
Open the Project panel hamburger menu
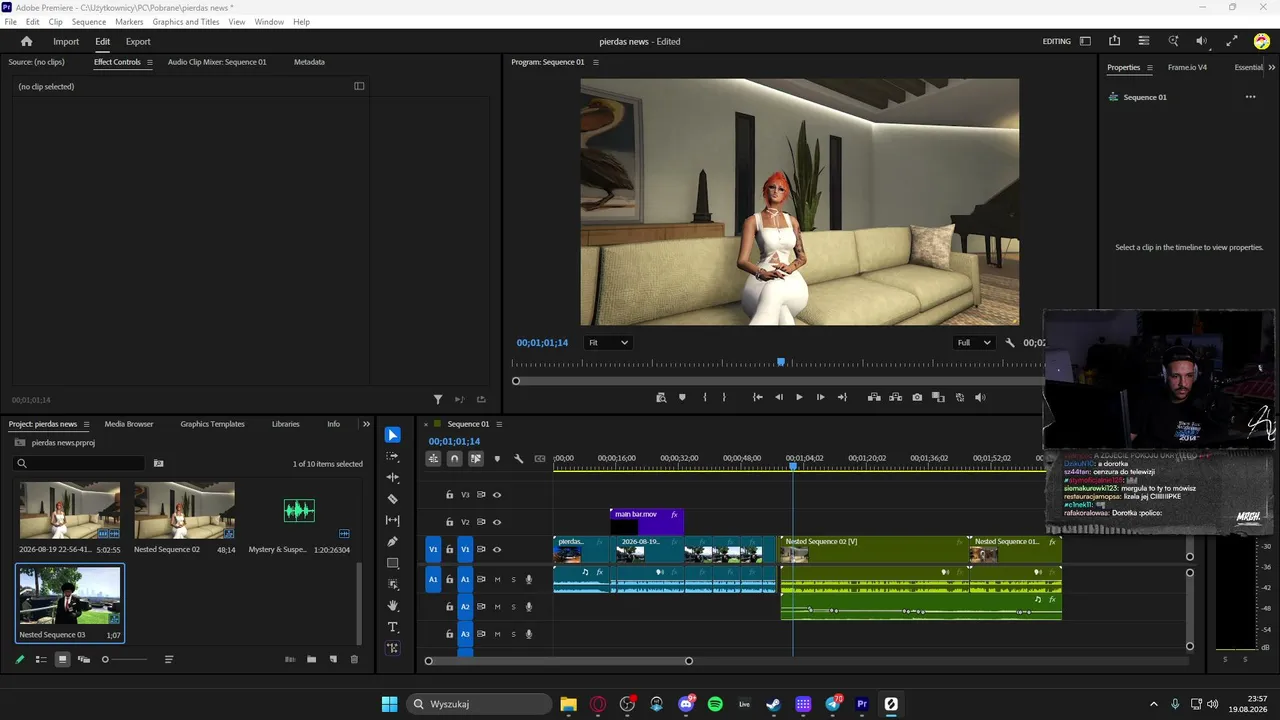[x=86, y=424]
